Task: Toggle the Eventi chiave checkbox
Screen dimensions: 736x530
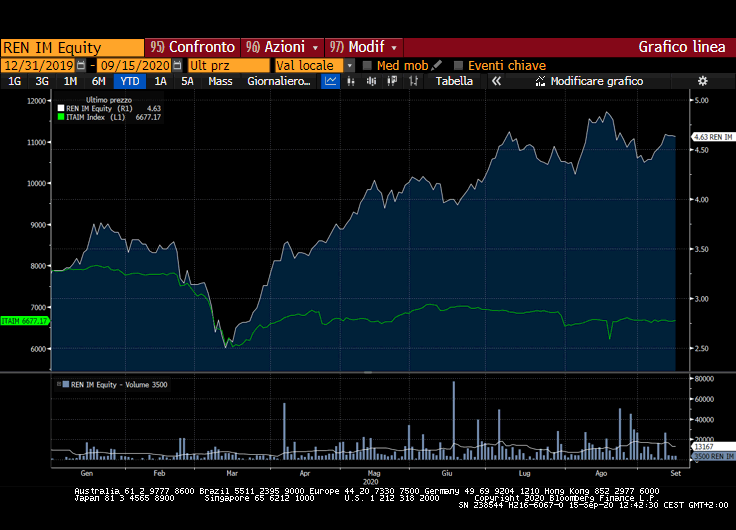Action: point(459,65)
